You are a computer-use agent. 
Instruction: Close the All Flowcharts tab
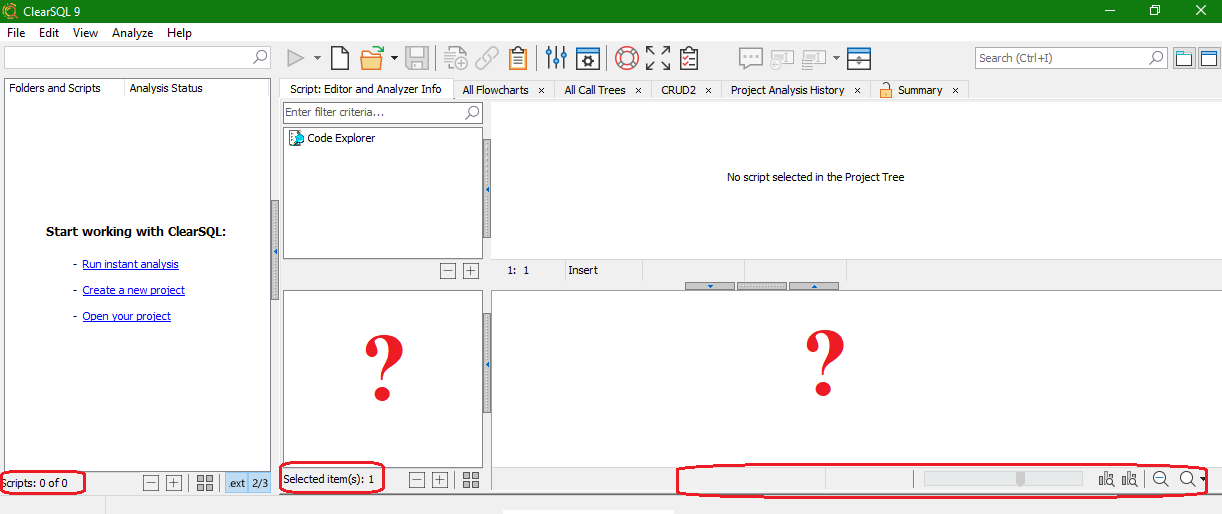(x=541, y=90)
